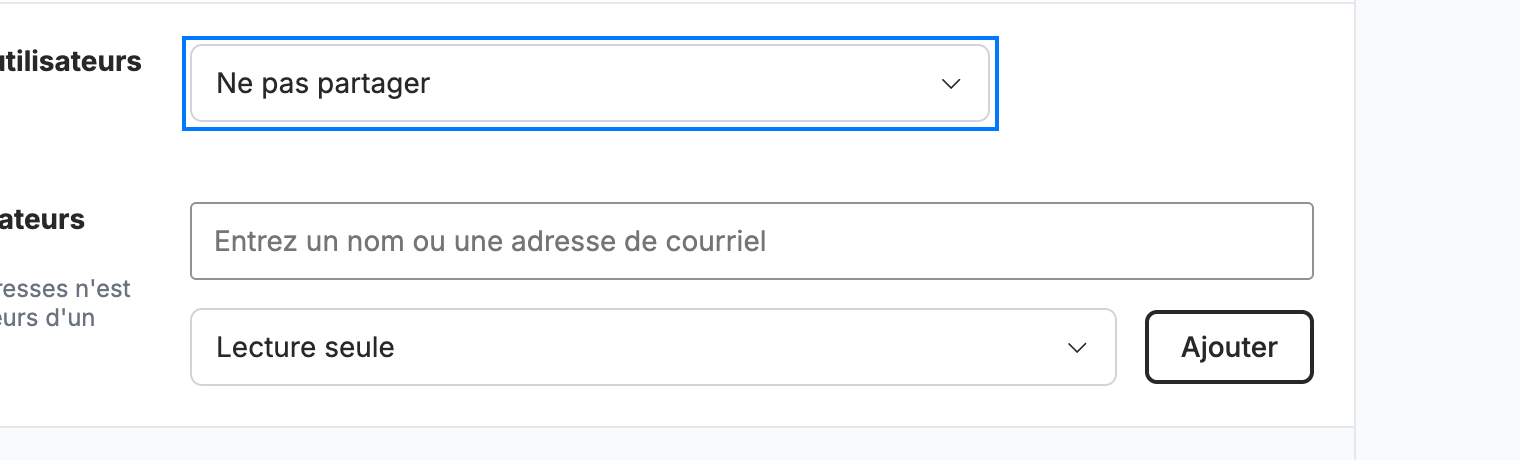This screenshot has height=460, width=1520.
Task: Select the "Ne pas partager" text
Action: [x=323, y=84]
